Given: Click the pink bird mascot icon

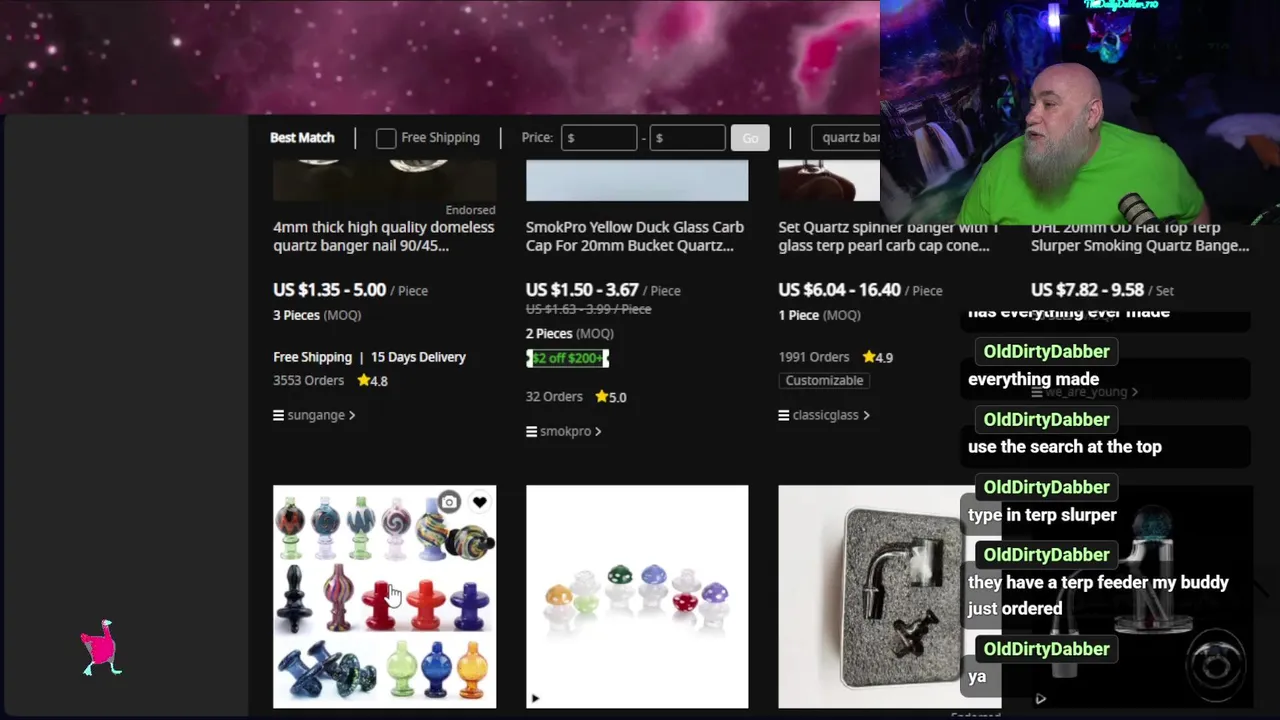Looking at the screenshot, I should point(101,648).
